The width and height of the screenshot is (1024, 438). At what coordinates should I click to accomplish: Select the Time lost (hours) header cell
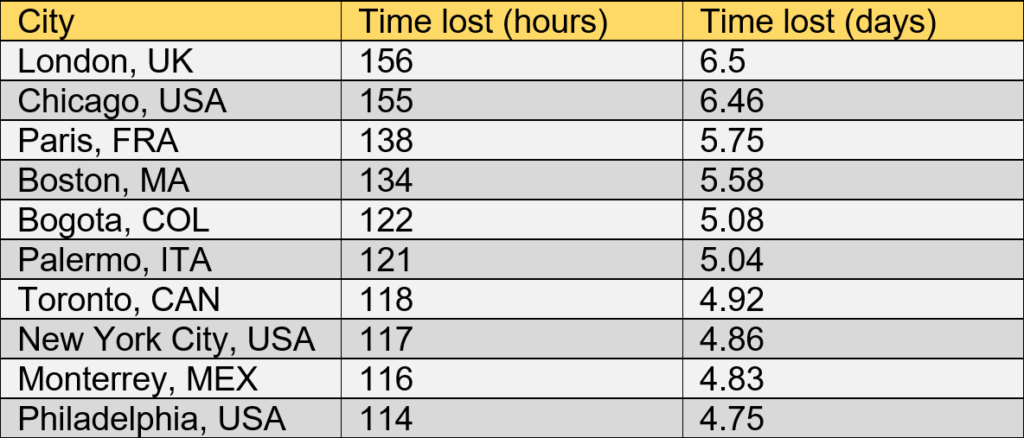click(x=483, y=21)
